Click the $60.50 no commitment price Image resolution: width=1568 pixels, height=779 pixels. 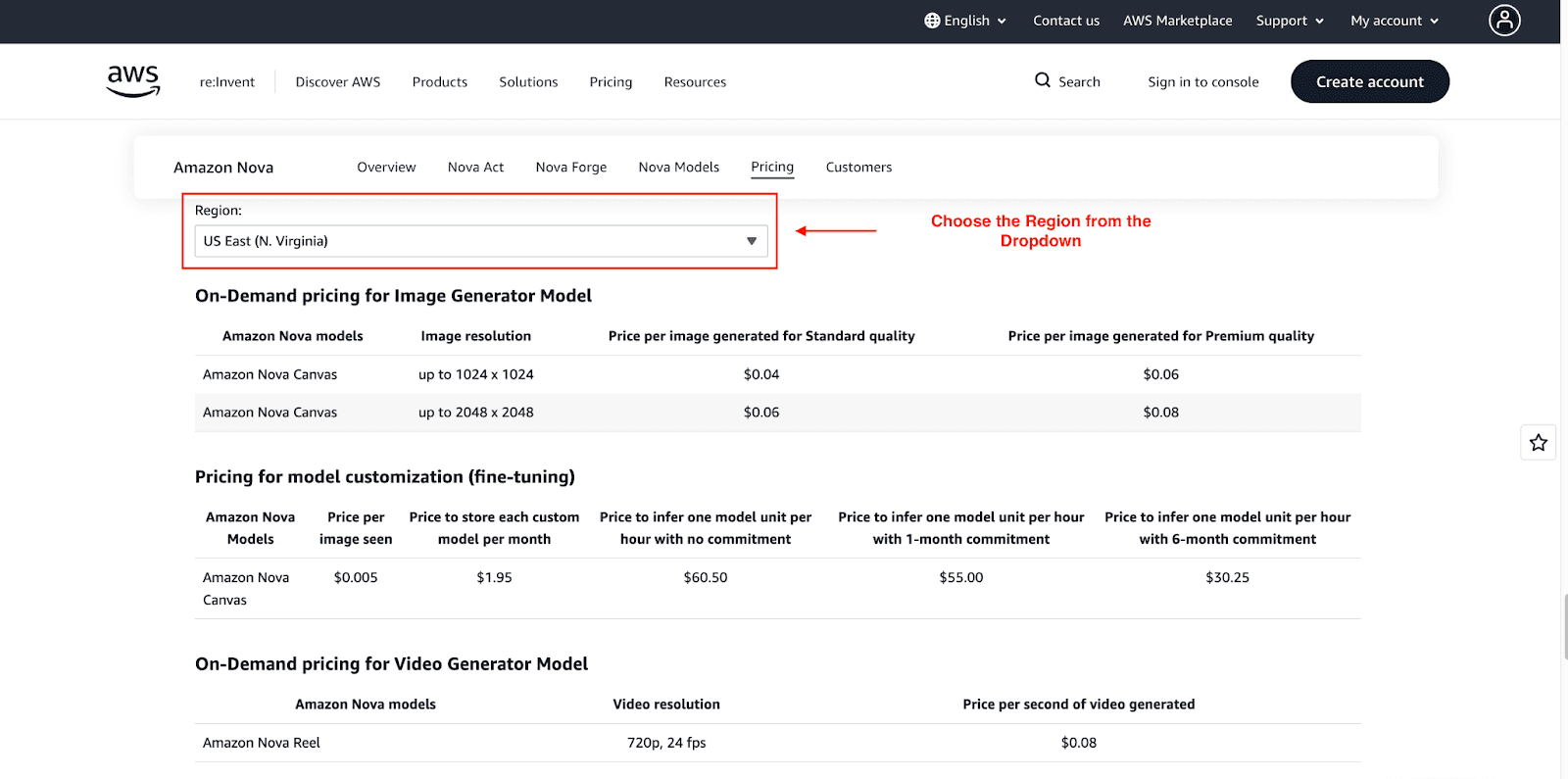[x=706, y=578]
